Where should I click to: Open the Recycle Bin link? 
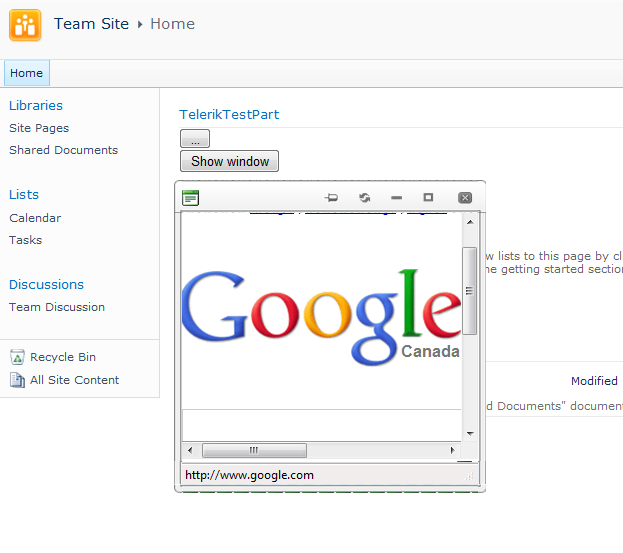pyautogui.click(x=63, y=357)
